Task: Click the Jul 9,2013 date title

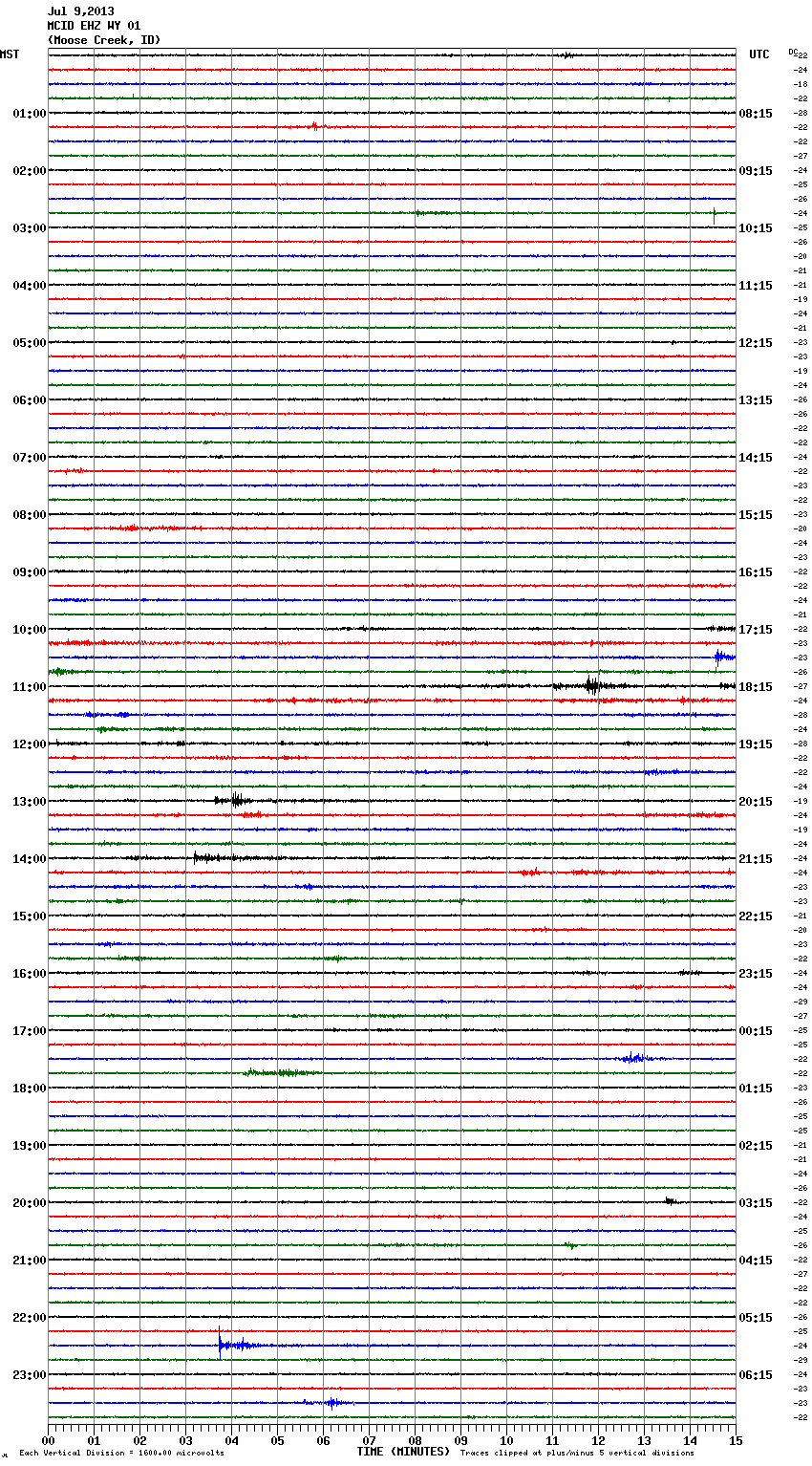Action: tap(80, 11)
